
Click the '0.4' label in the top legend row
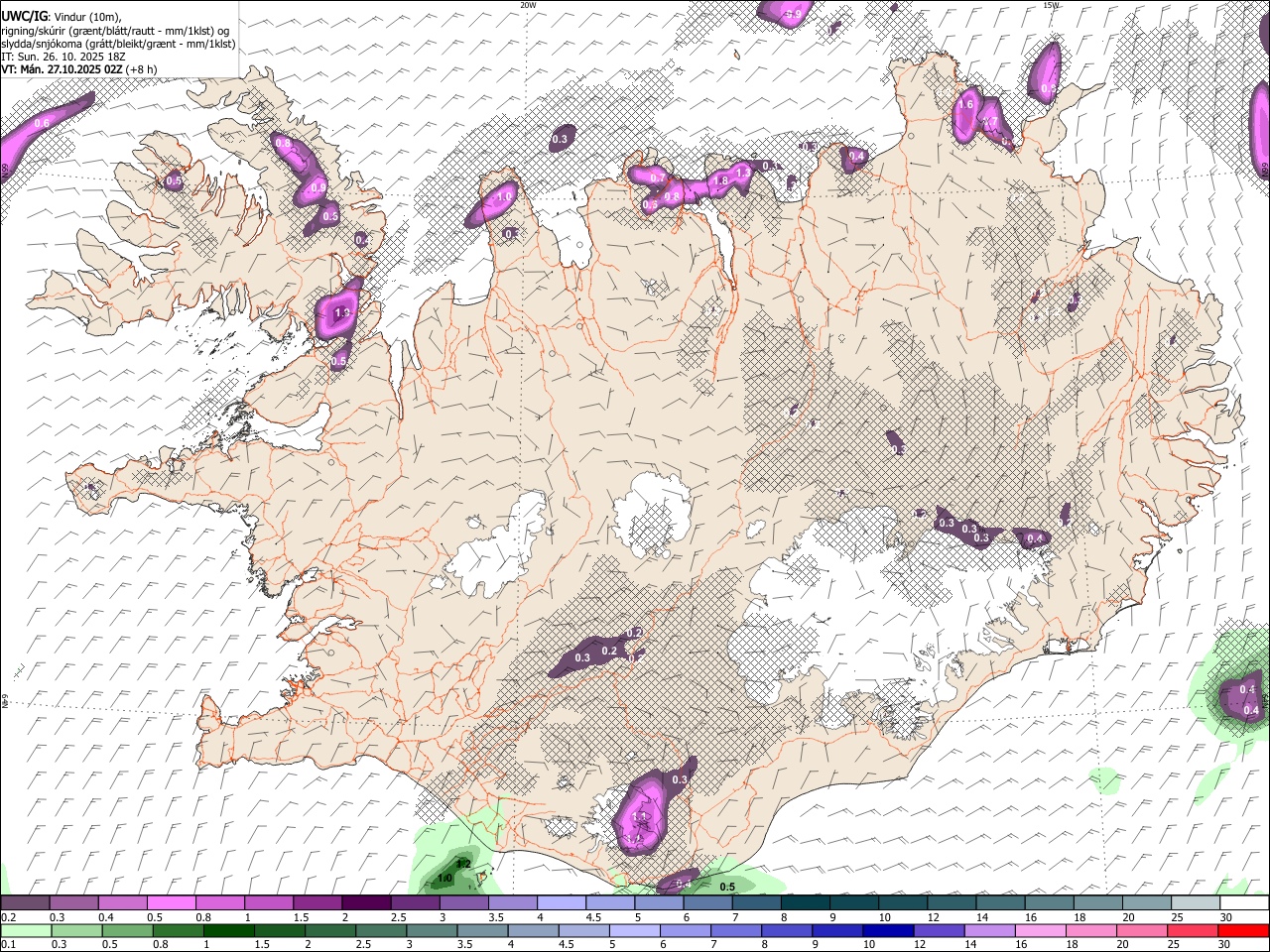106,917
